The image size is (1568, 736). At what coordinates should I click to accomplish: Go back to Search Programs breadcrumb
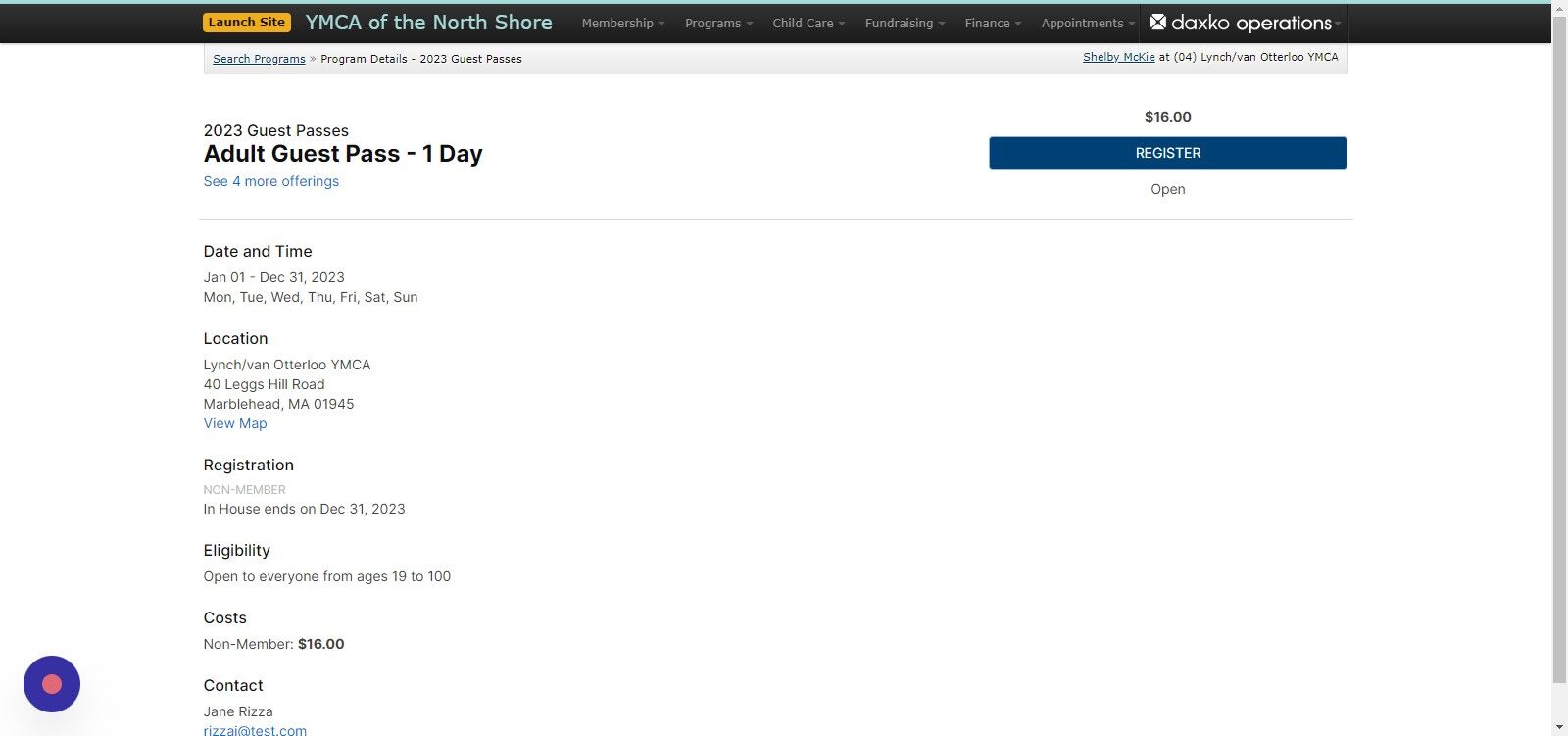(259, 59)
